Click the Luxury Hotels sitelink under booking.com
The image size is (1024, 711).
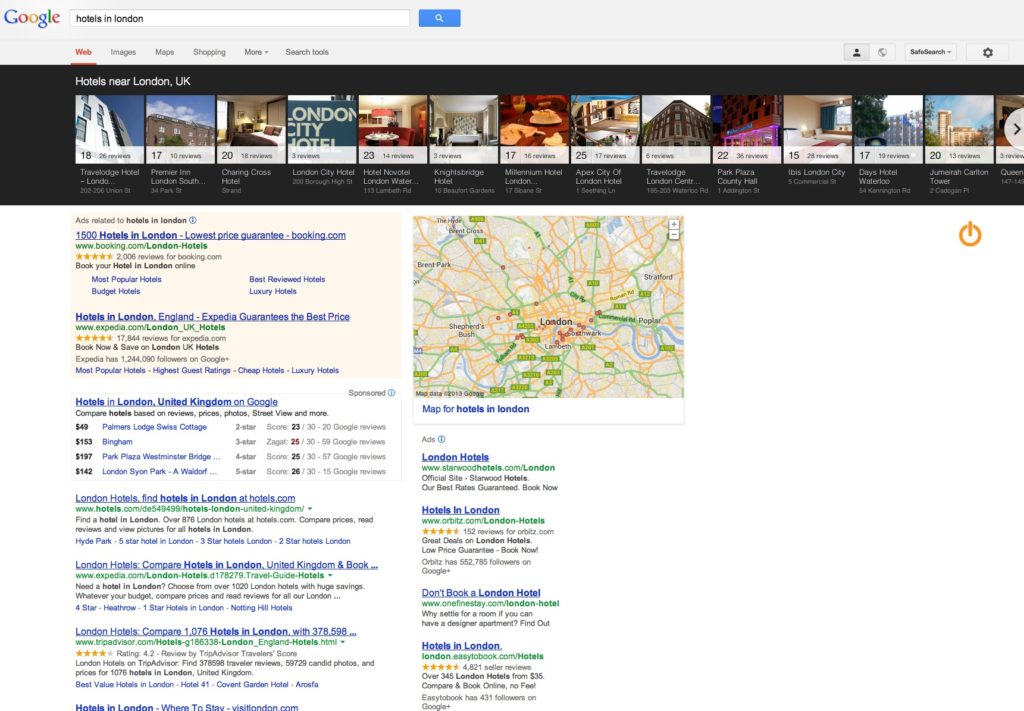(272, 291)
